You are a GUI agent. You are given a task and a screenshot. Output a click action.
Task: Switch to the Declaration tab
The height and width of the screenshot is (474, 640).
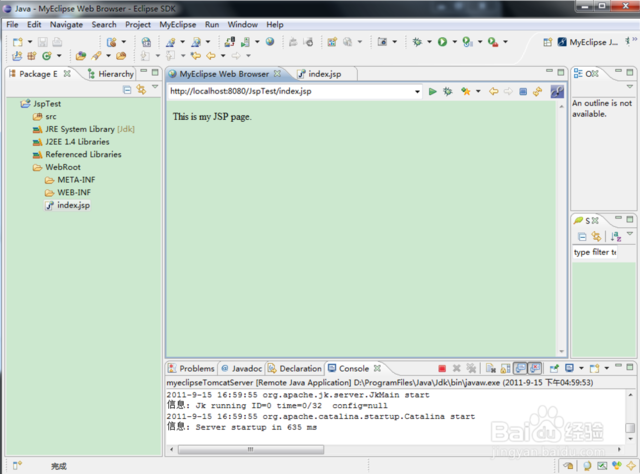pos(295,369)
